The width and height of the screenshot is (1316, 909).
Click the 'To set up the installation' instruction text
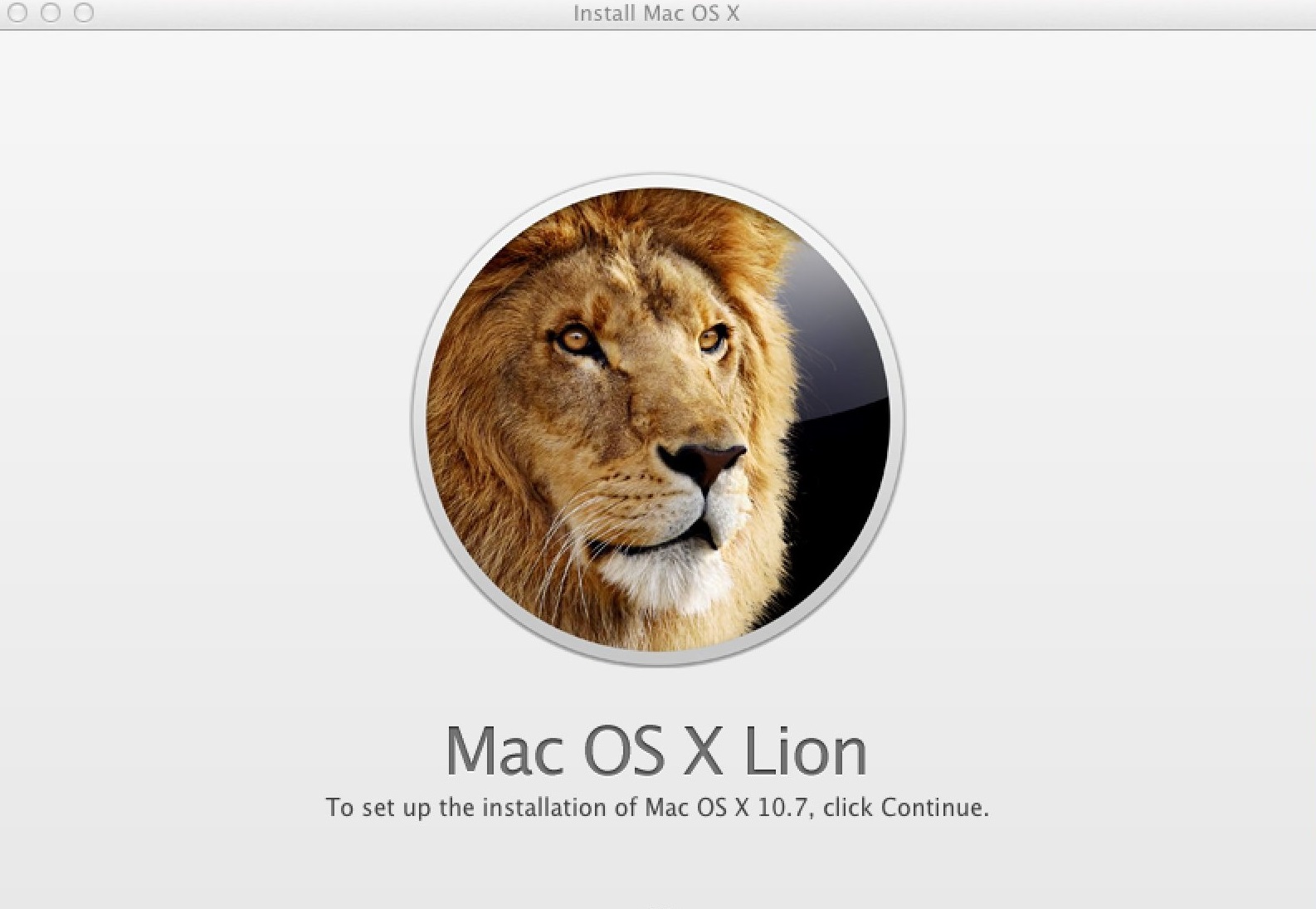(657, 807)
